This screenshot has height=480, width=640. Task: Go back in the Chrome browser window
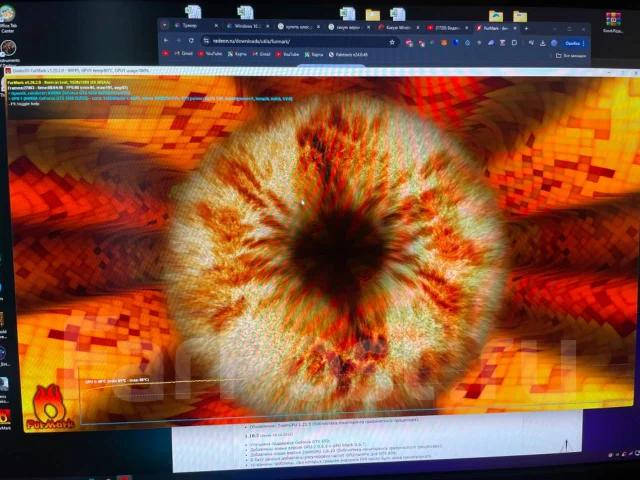click(x=166, y=40)
